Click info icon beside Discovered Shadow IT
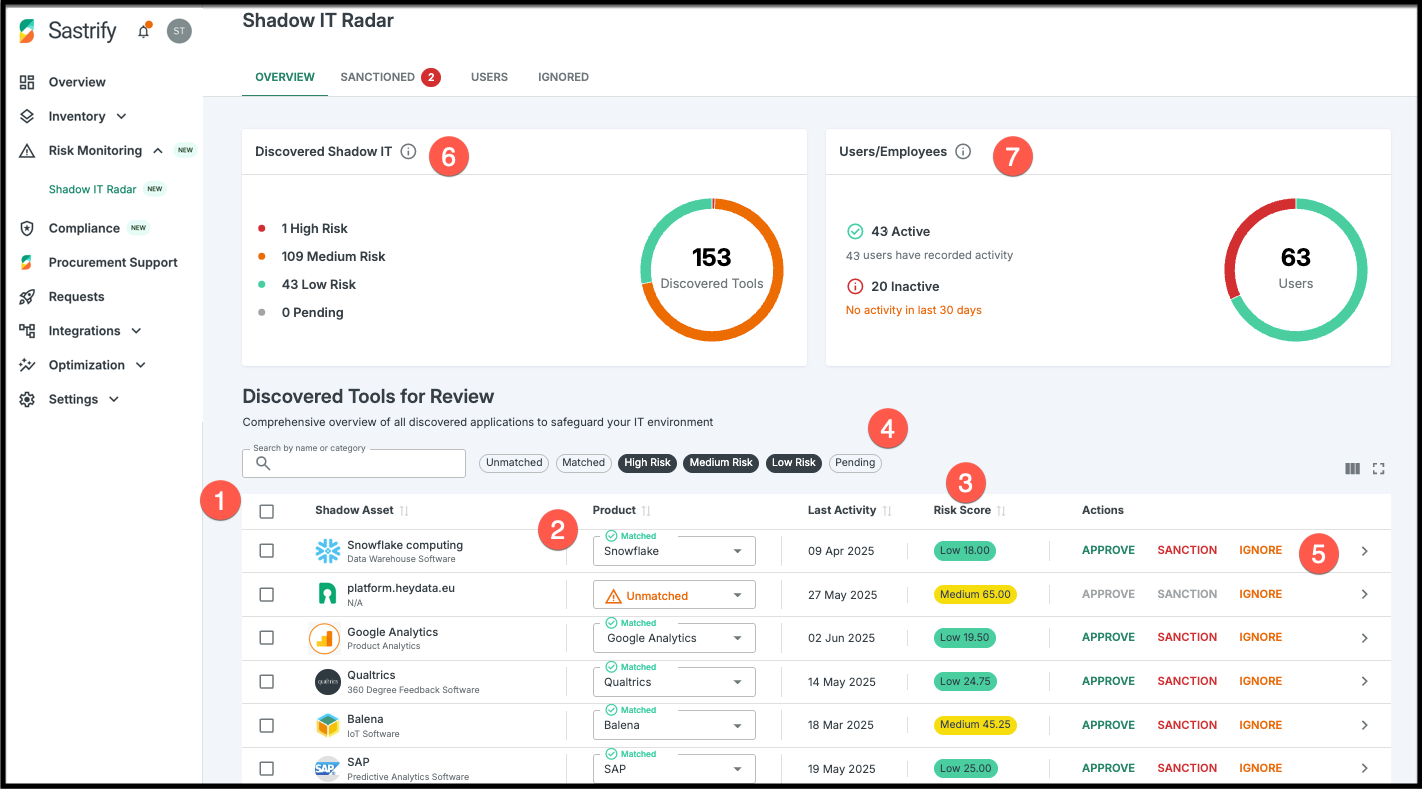 click(x=408, y=152)
